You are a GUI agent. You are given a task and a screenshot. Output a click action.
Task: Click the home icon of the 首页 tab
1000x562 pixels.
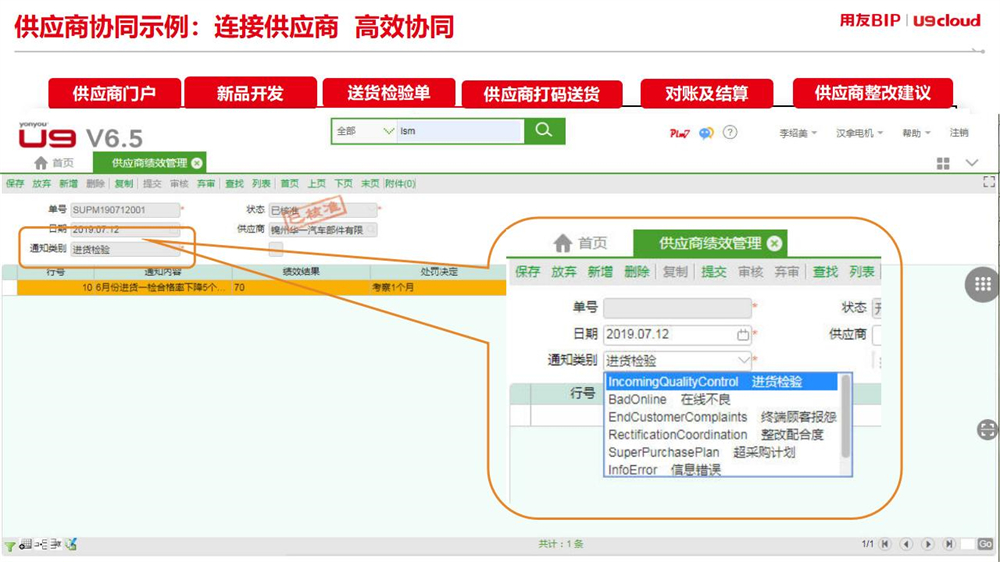click(41, 163)
